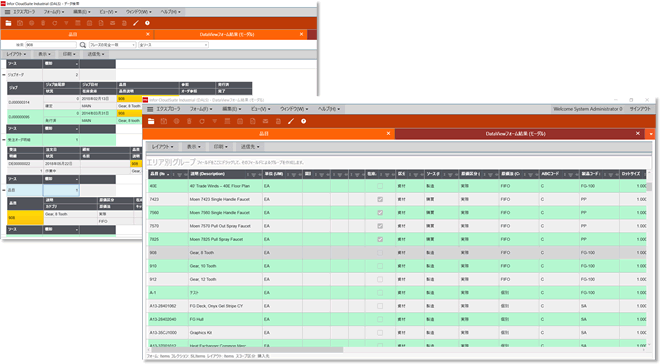Open フォーム menu in front window
This screenshot has width=660, height=364.
(x=200, y=109)
